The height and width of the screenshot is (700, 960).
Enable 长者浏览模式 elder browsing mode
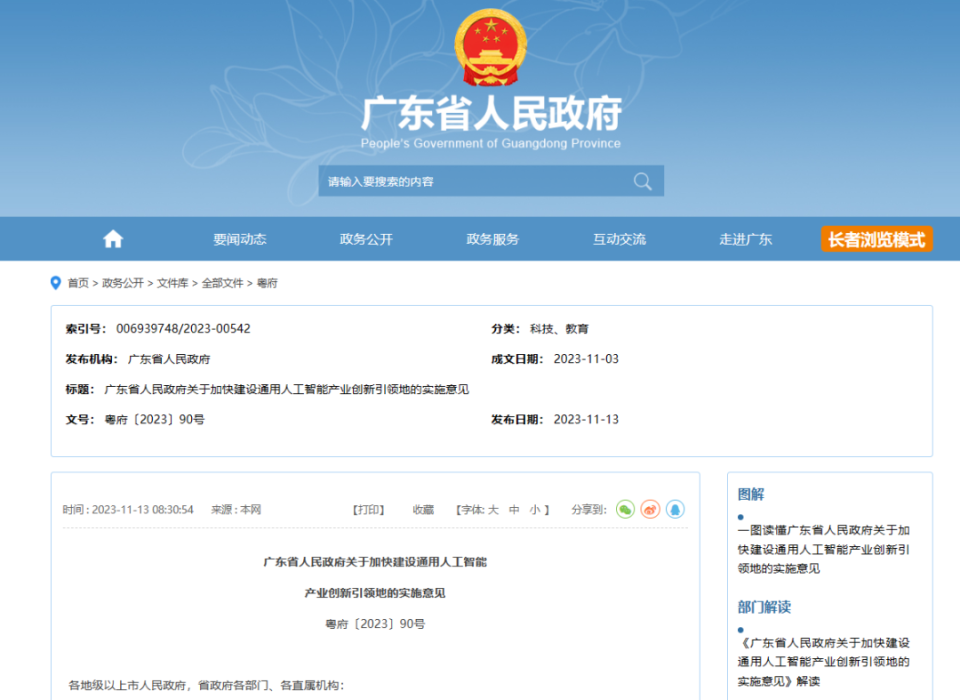pos(876,239)
